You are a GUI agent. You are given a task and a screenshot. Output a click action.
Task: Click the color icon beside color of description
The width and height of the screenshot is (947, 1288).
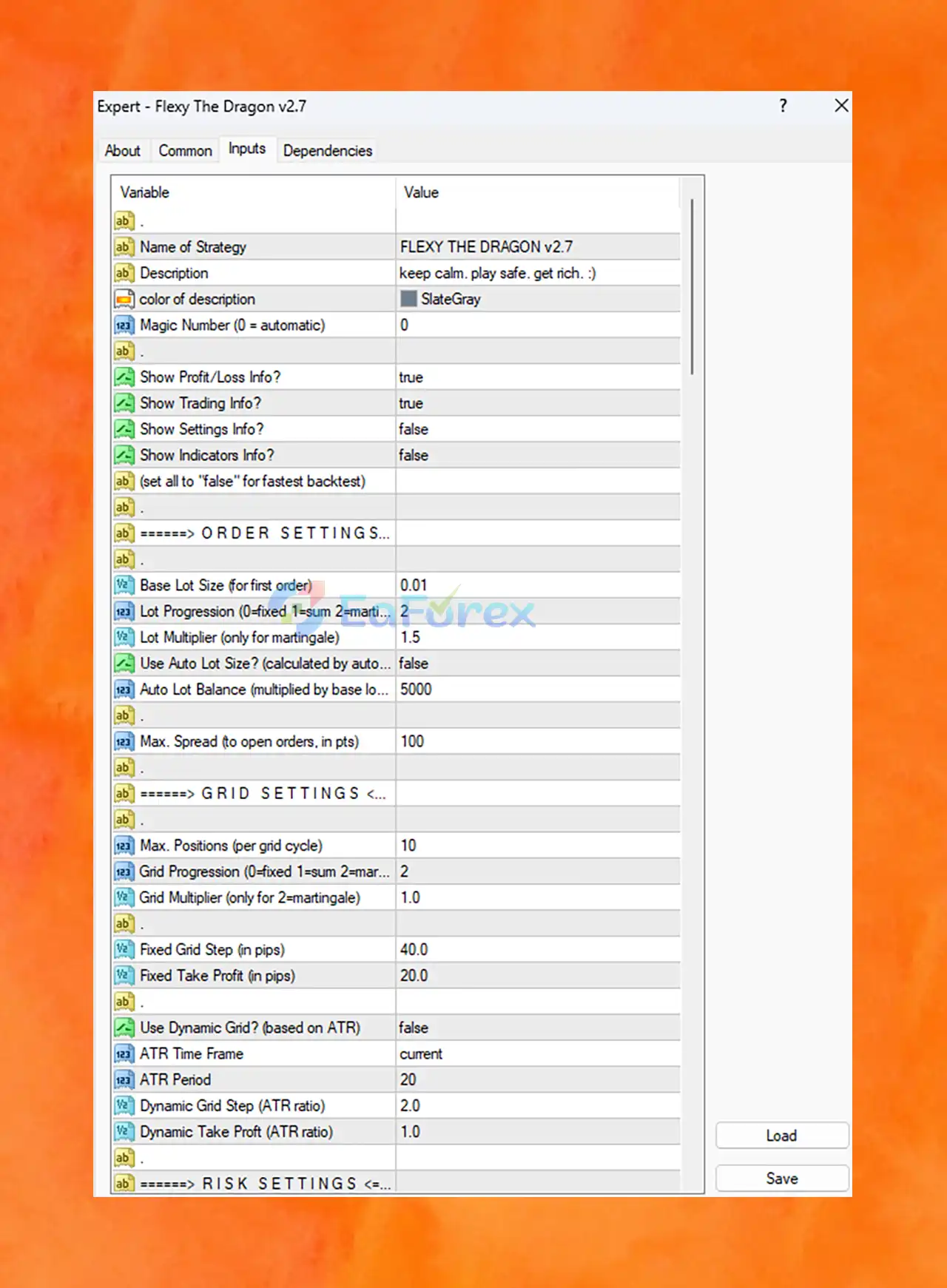tap(124, 299)
